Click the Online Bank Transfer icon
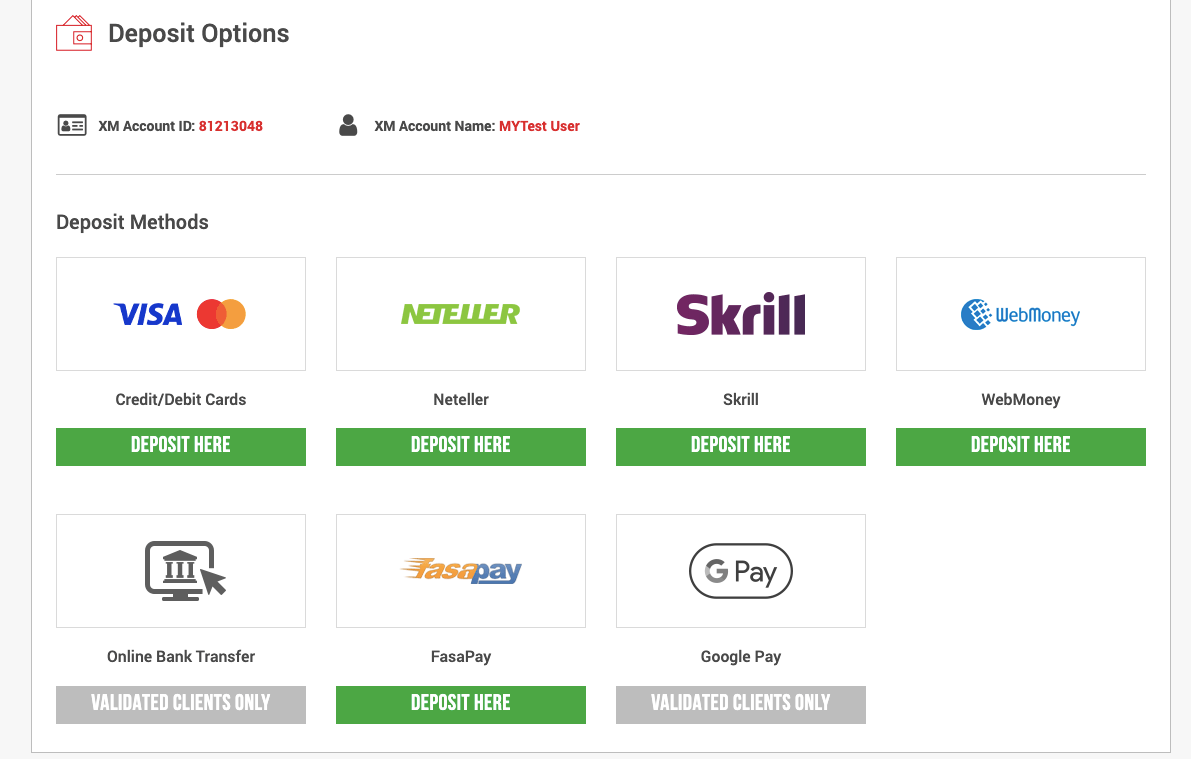1191x759 pixels. pyautogui.click(x=185, y=571)
